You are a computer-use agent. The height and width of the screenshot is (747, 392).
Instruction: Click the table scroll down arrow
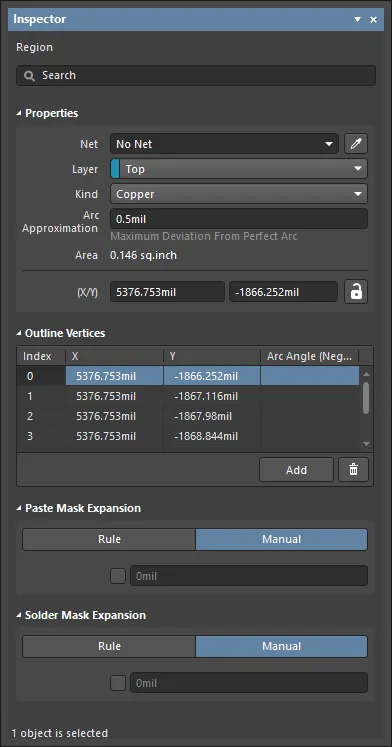pos(366,444)
